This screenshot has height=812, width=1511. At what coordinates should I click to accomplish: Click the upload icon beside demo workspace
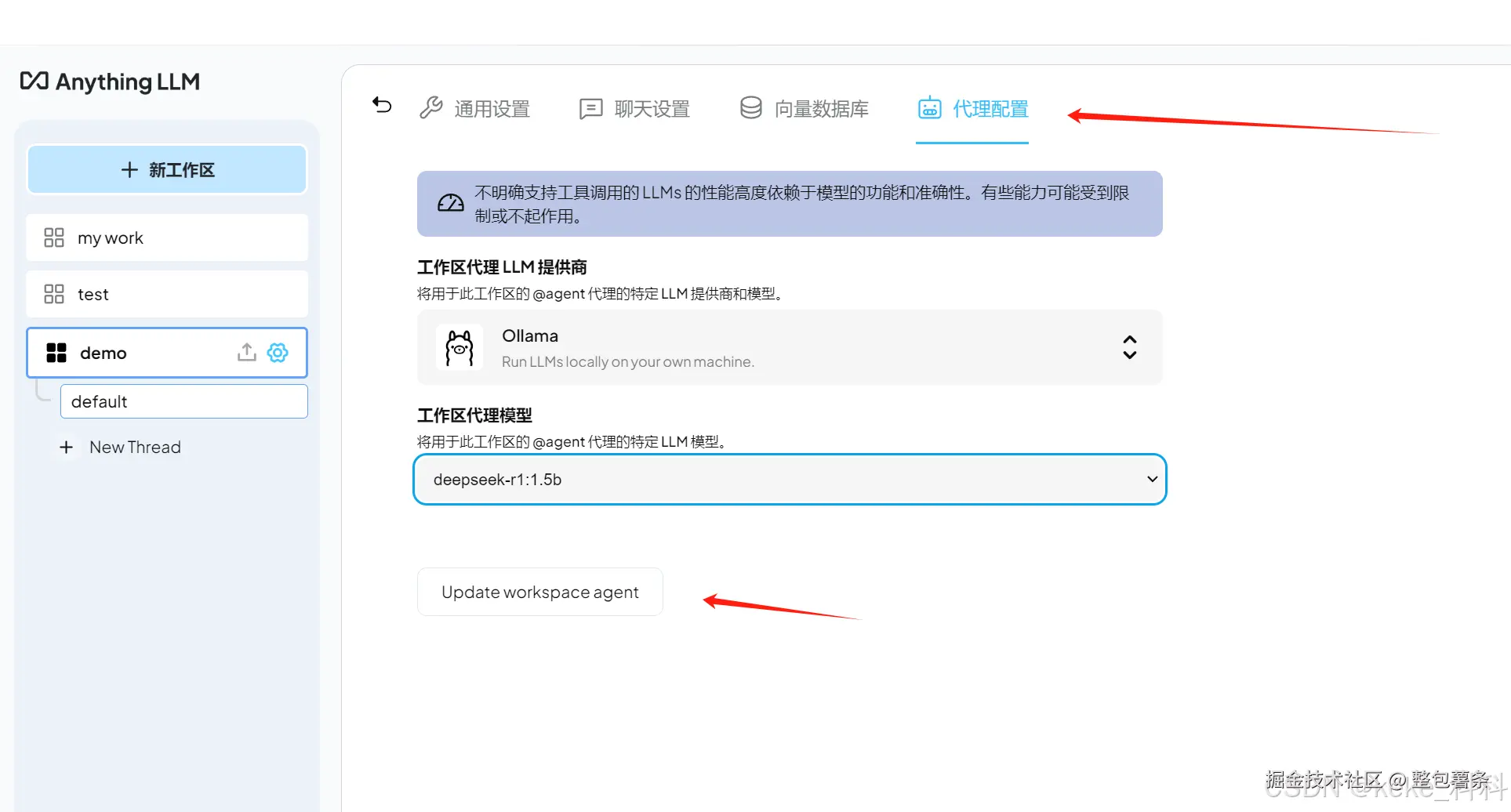245,352
